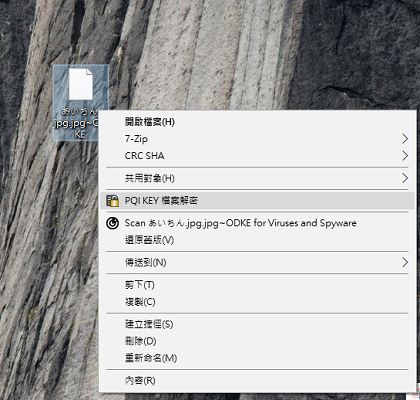Open 共用對象(H) sharing entry
The width and height of the screenshot is (420, 400).
pyautogui.click(x=257, y=178)
